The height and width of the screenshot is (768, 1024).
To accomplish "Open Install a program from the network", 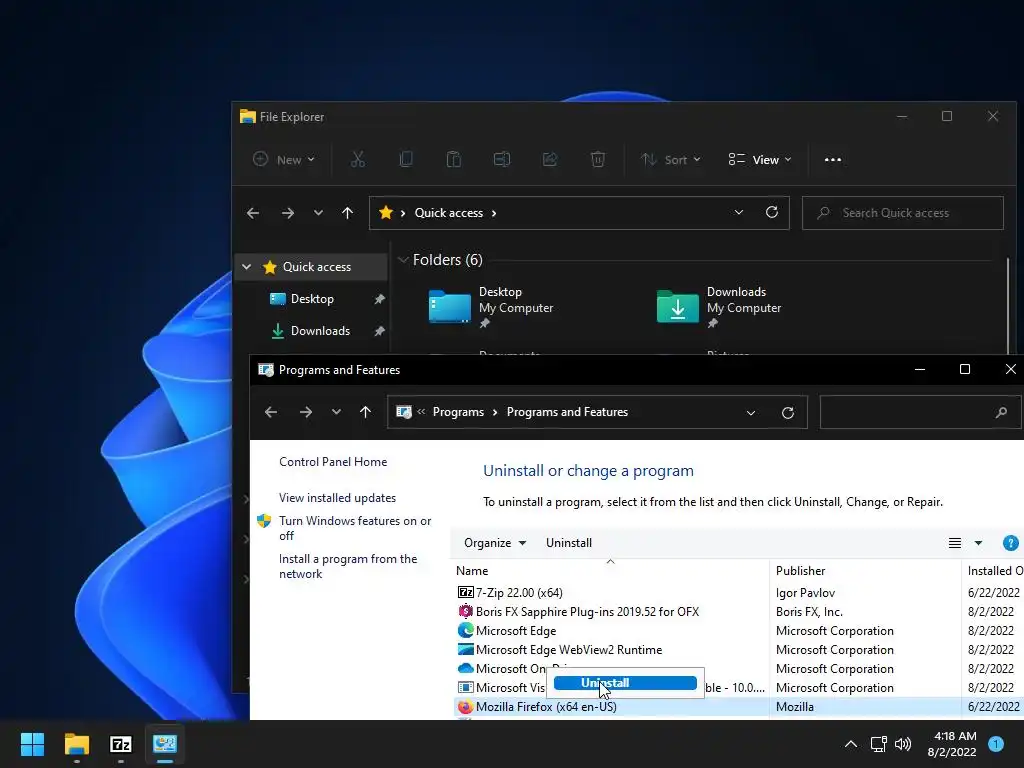I will coord(347,566).
